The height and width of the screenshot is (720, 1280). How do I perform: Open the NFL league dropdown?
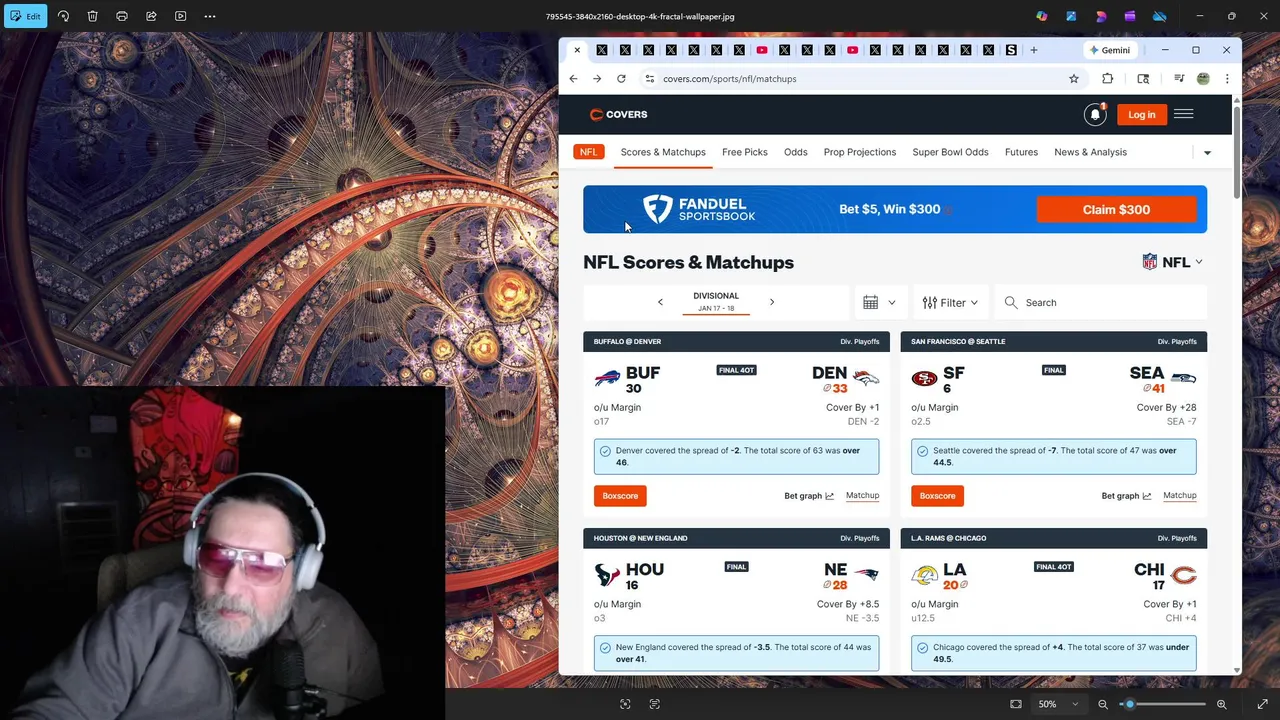[1173, 262]
